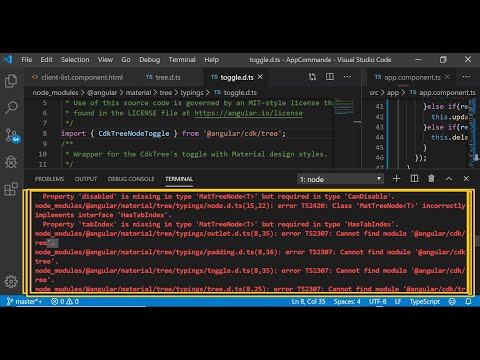Open the Extensions view icon
This screenshot has width=480, height=360.
tap(11, 189)
